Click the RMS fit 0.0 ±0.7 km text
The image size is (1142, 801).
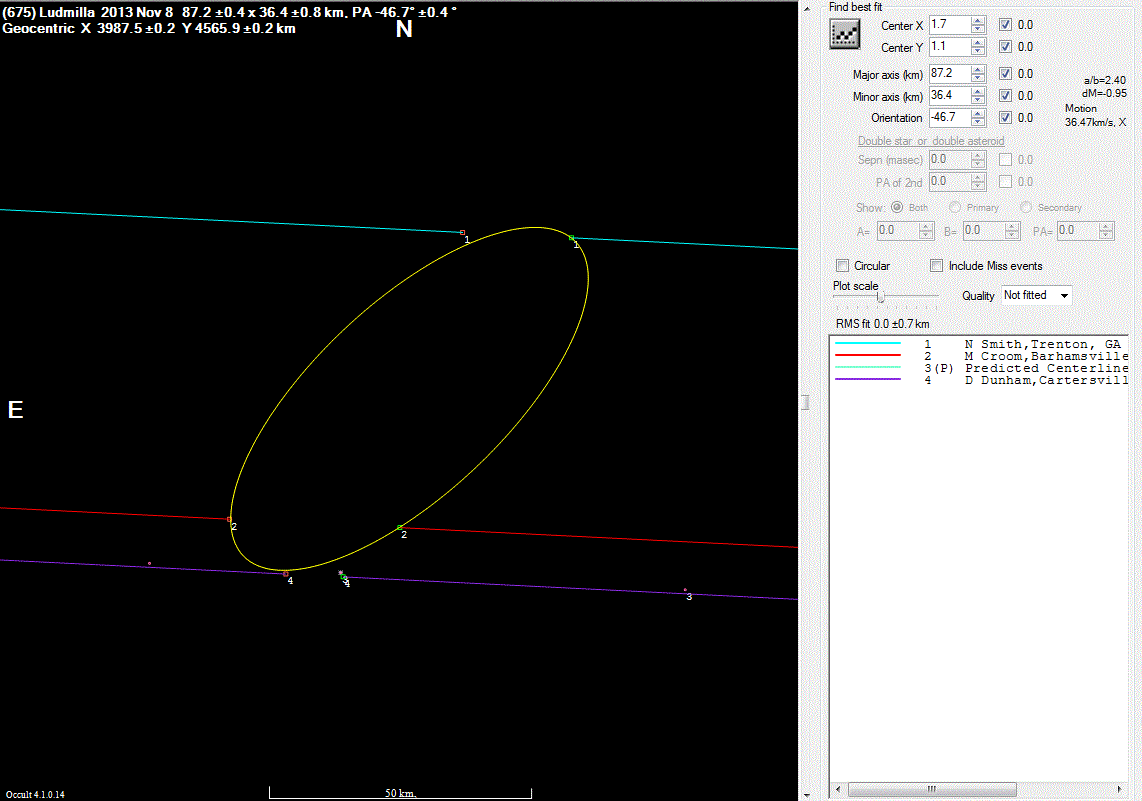(x=883, y=324)
